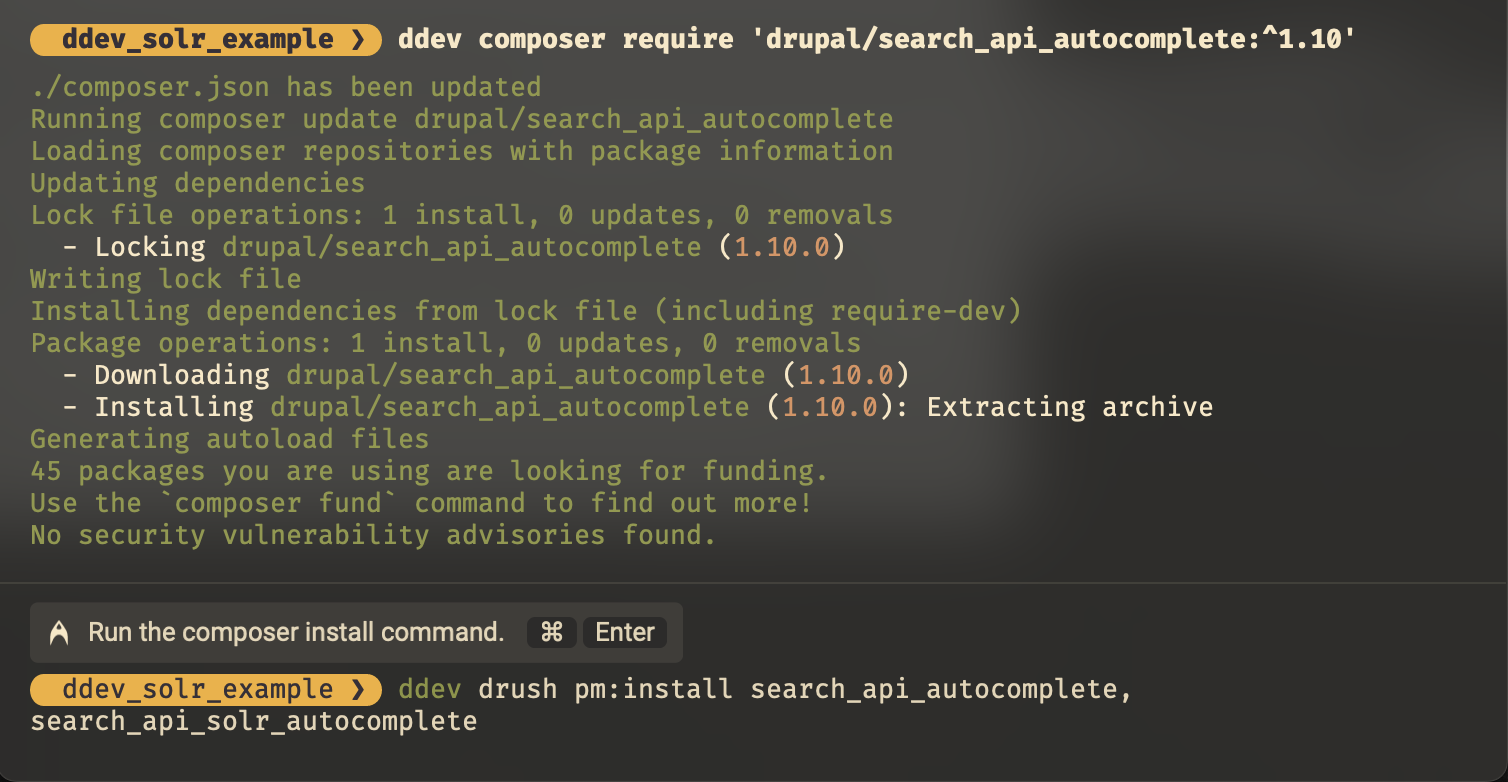The height and width of the screenshot is (782, 1508).
Task: Click the version 1.10.0 on the Locking line
Action: (x=782, y=247)
